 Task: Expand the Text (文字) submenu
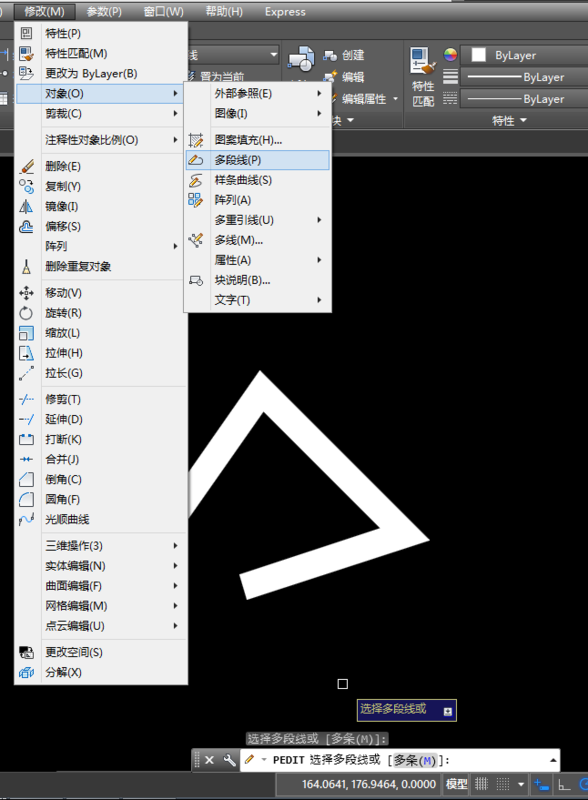[257, 300]
